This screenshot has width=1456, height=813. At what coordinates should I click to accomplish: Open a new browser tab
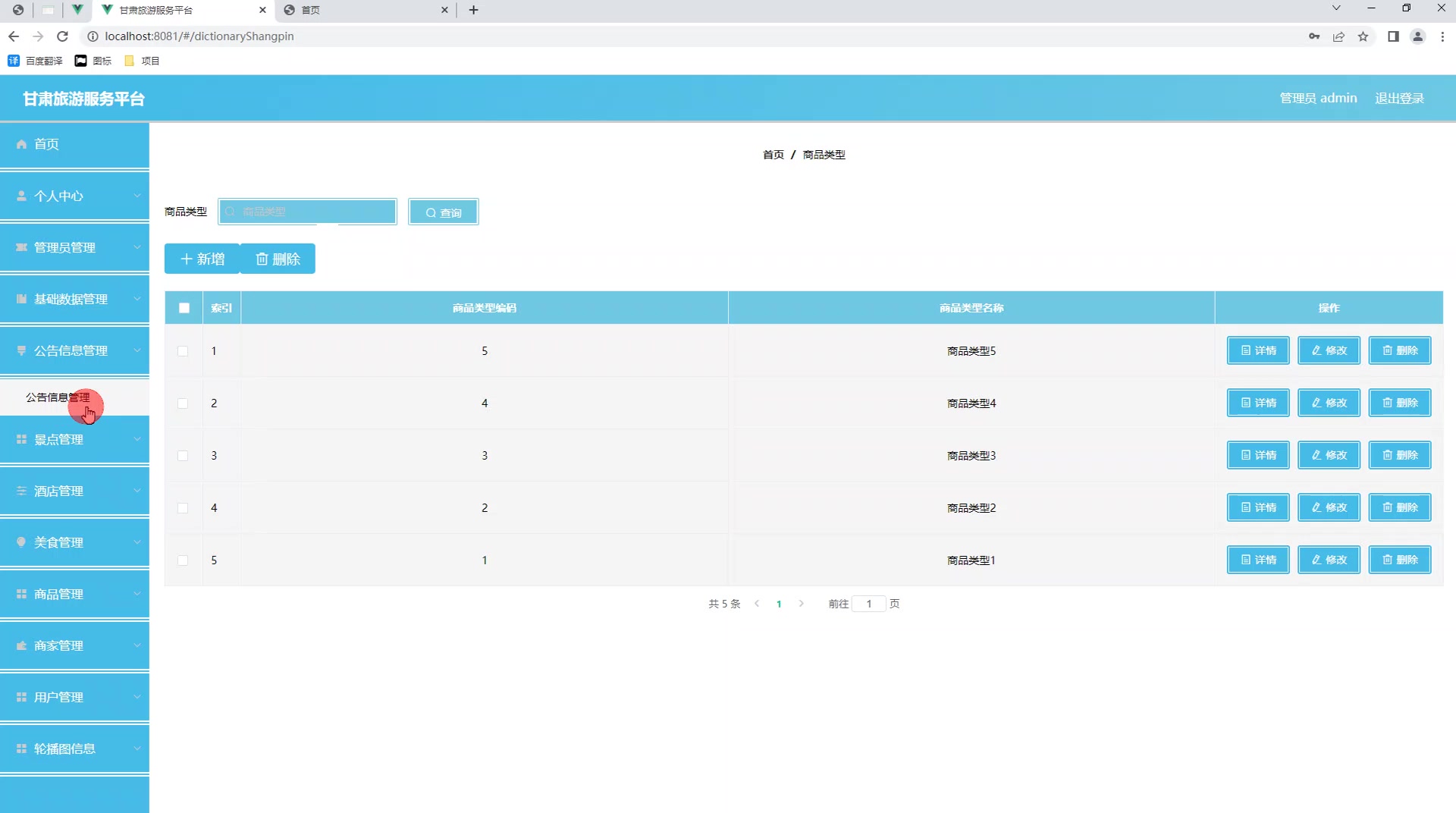tap(474, 10)
